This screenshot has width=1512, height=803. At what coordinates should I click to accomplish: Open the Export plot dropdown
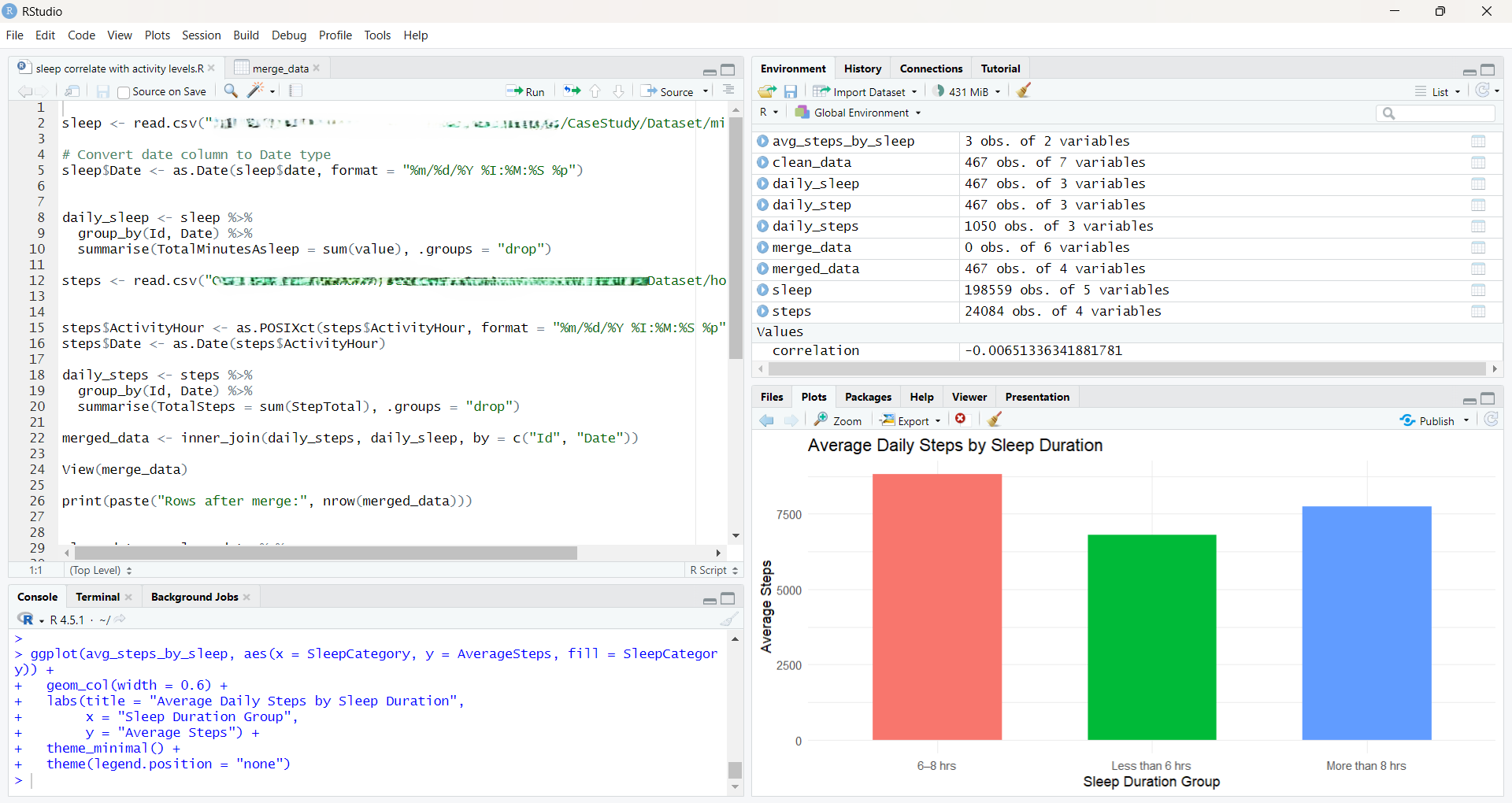click(x=910, y=420)
